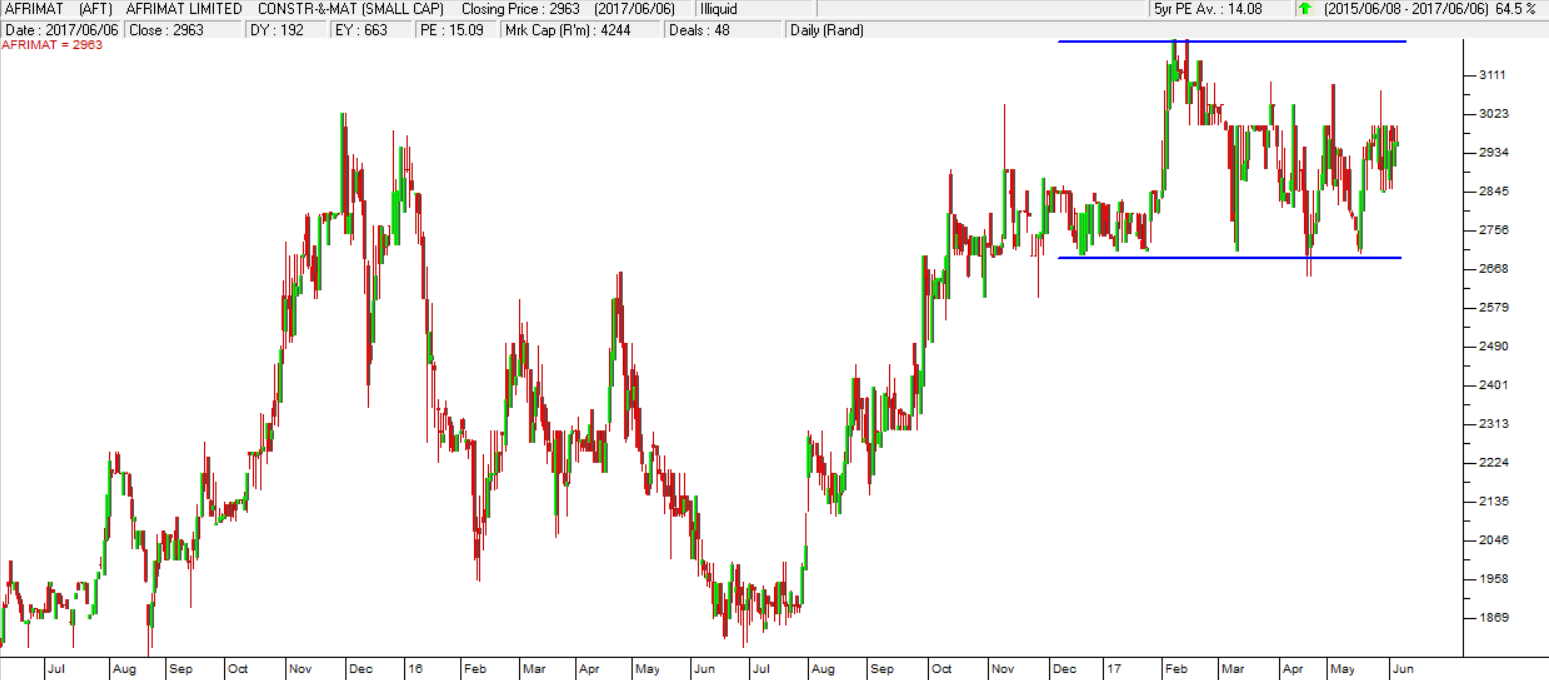
Task: Click the green up-arrow performance icon
Action: (x=1304, y=9)
